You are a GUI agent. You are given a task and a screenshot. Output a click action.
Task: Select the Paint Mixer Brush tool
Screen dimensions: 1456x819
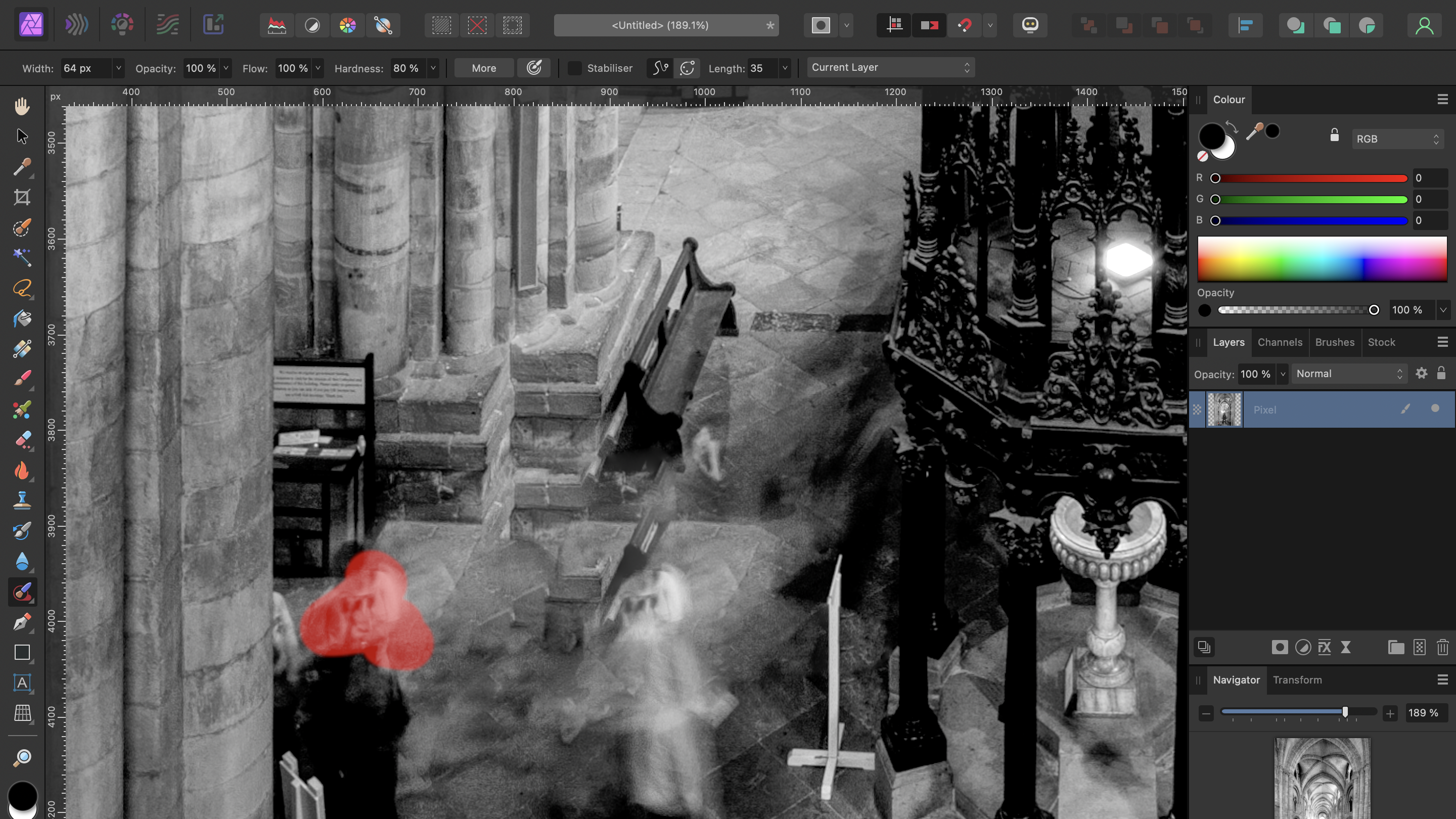[x=22, y=409]
